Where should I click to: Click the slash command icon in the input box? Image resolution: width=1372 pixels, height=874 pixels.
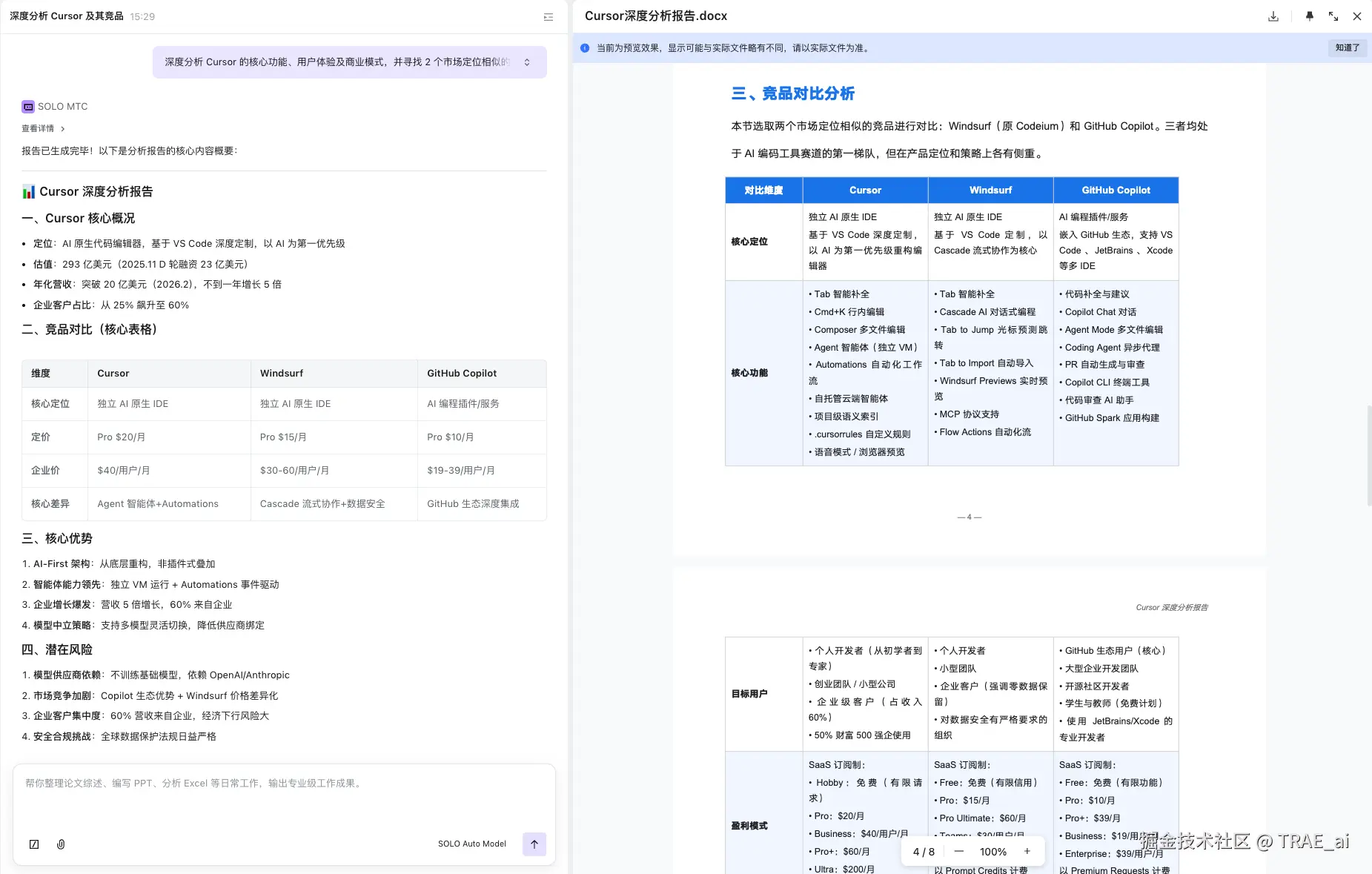coord(34,844)
